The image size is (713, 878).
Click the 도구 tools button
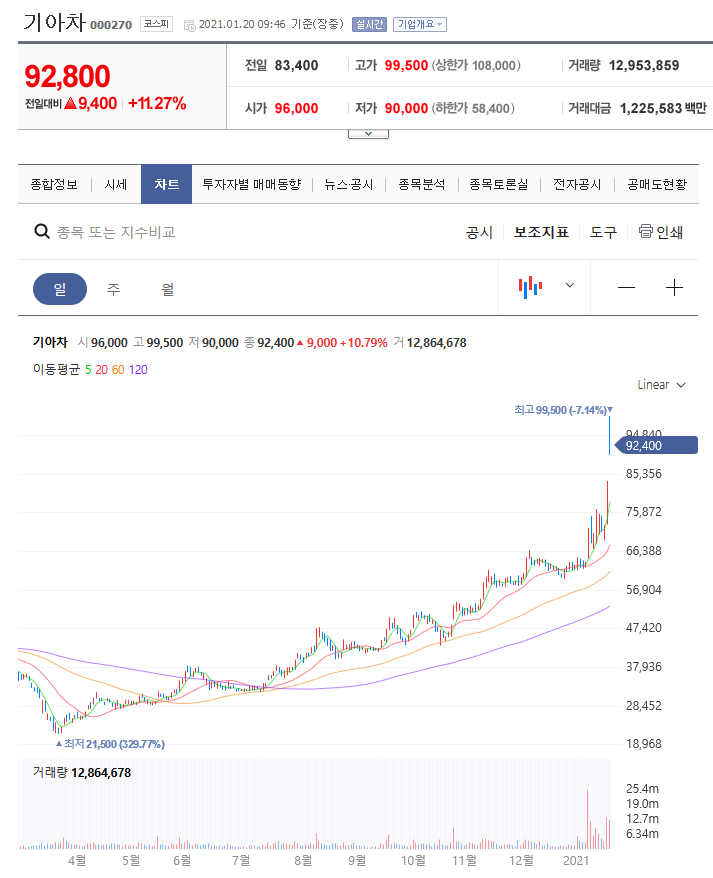click(603, 232)
